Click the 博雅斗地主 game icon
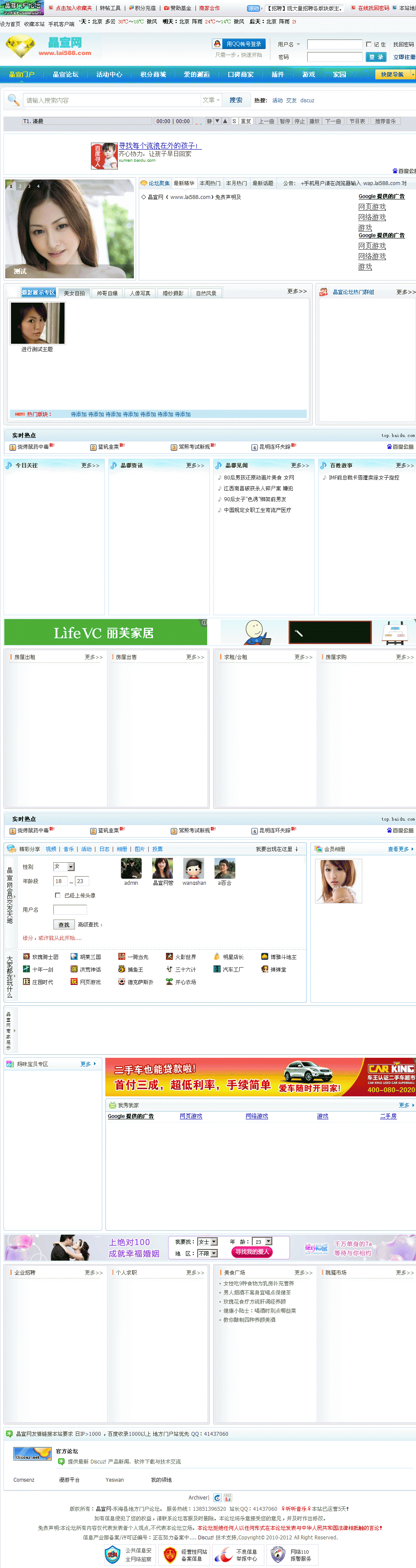Screen dimensions: 416x1568 265,956
